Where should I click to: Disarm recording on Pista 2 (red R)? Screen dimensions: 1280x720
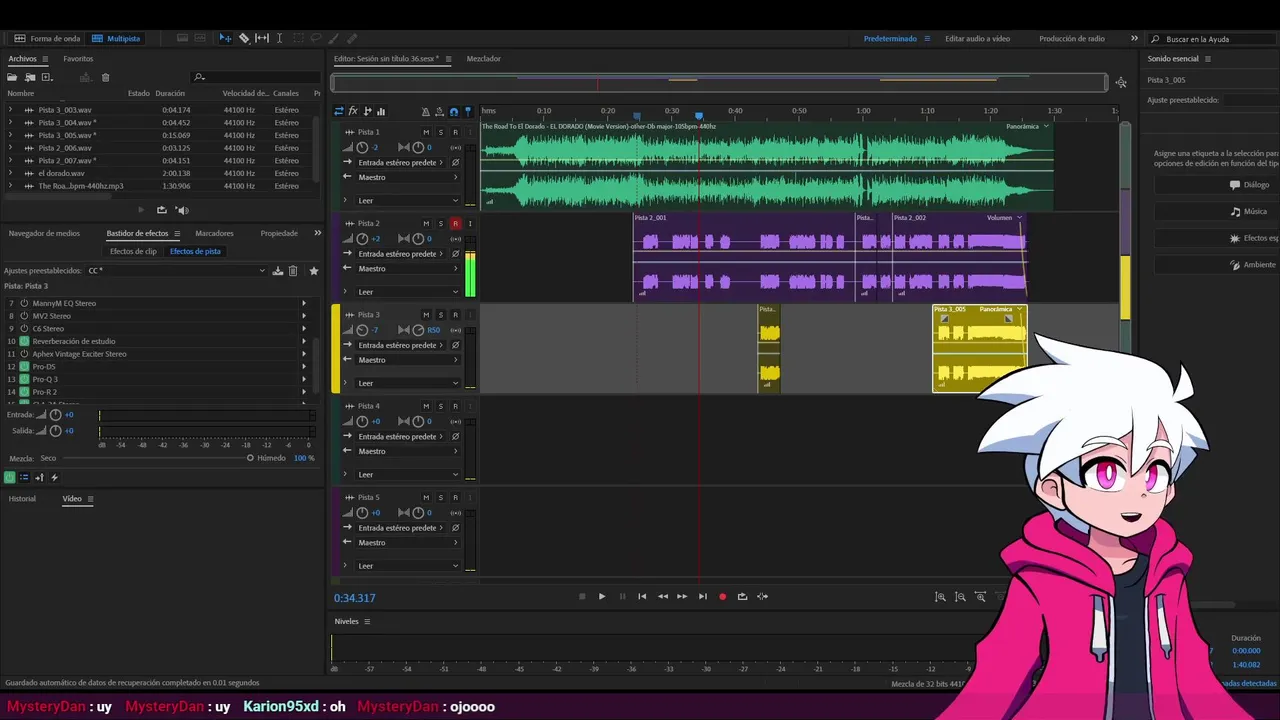tap(455, 223)
